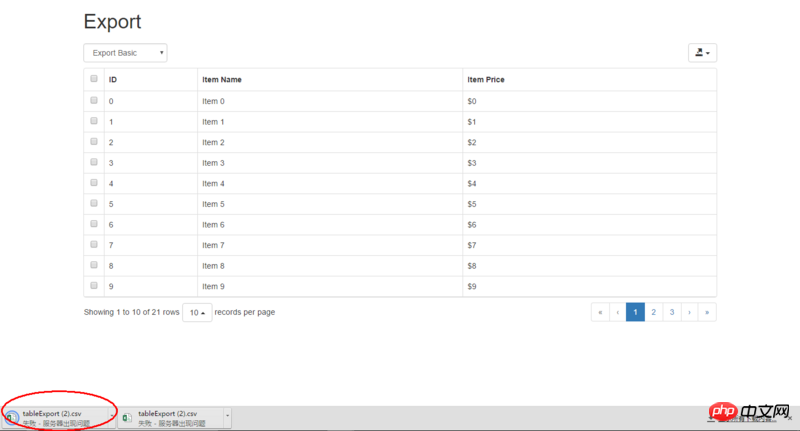
Task: Check the checkbox for Item 5 row
Action: [94, 203]
